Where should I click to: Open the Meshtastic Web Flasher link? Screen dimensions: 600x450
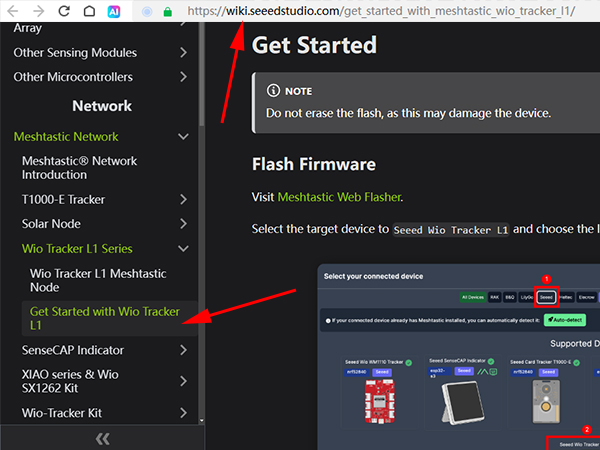[339, 197]
